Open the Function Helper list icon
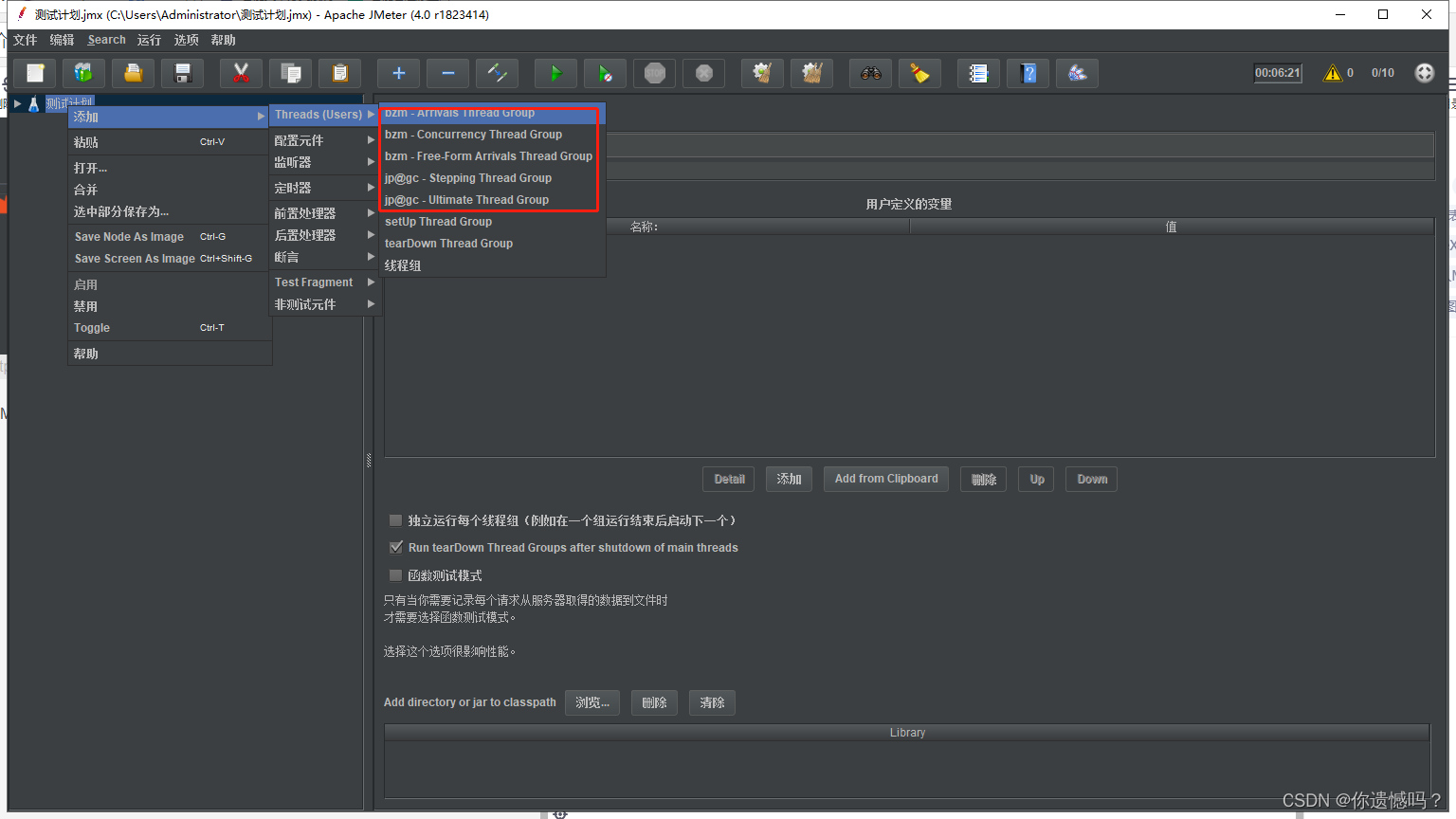1456x819 pixels. pos(978,73)
